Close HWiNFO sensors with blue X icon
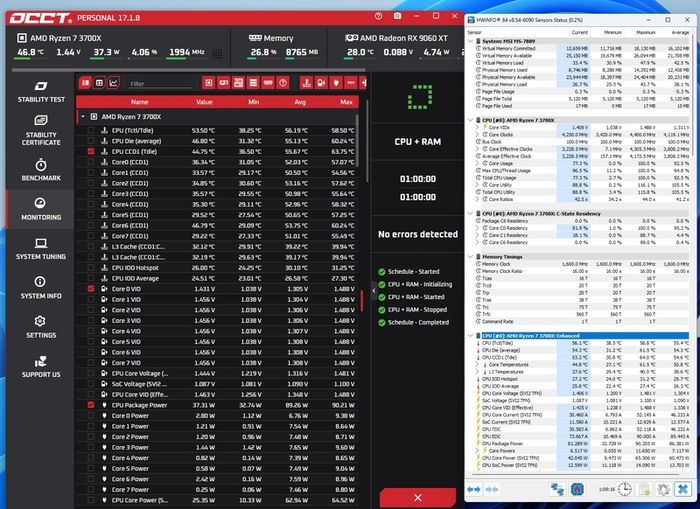This screenshot has height=509, width=700. click(x=683, y=489)
